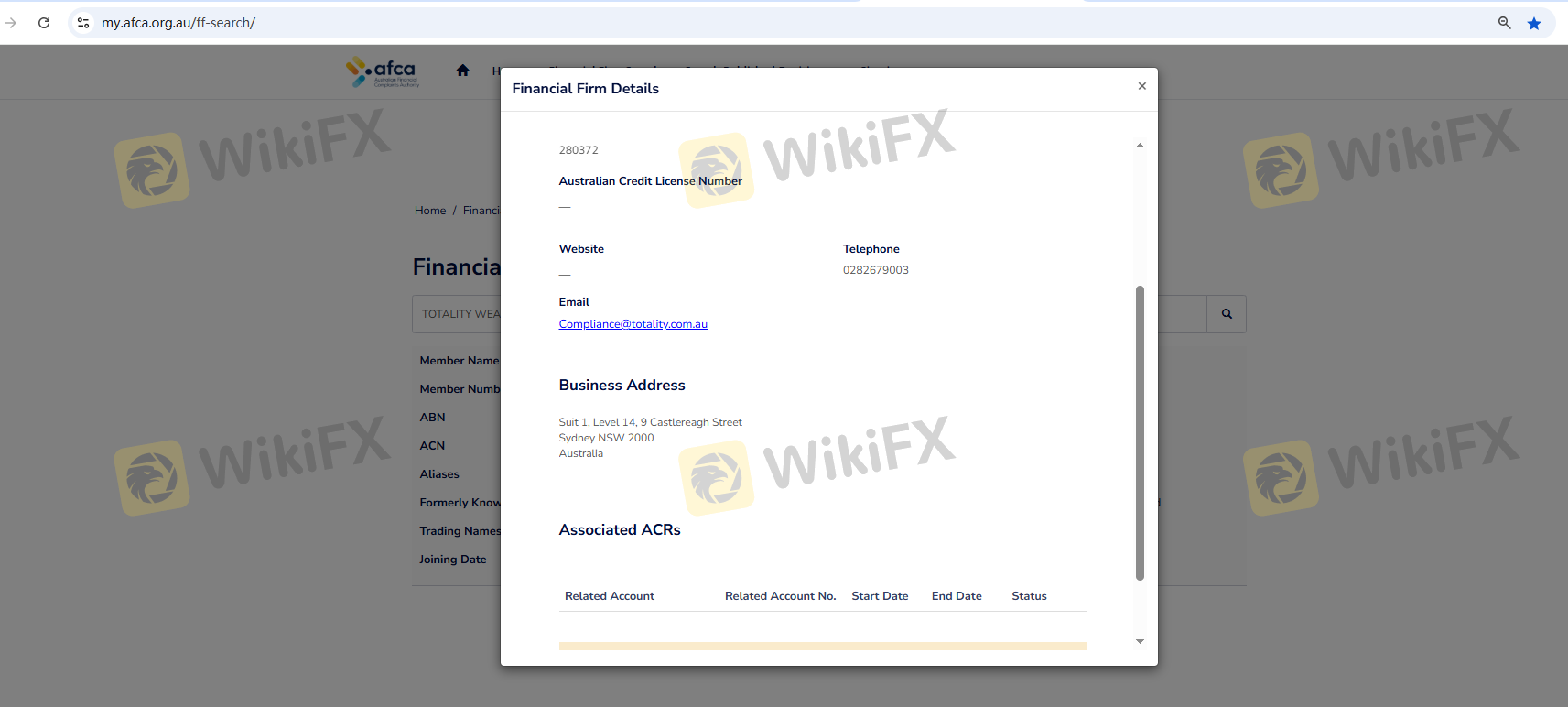1568x707 pixels.
Task: Go to the AFCA home icon
Action: pyautogui.click(x=462, y=71)
